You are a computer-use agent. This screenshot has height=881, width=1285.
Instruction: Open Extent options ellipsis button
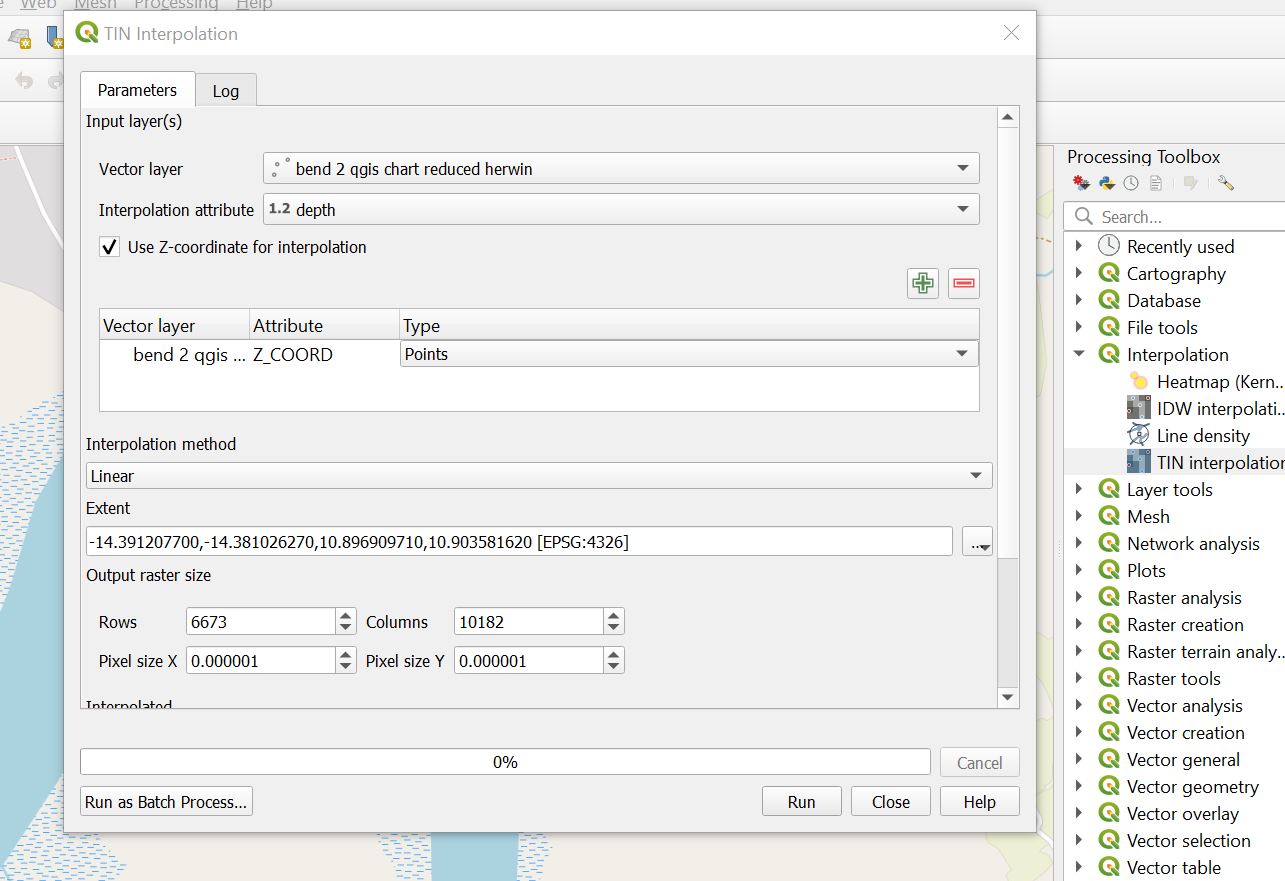977,542
